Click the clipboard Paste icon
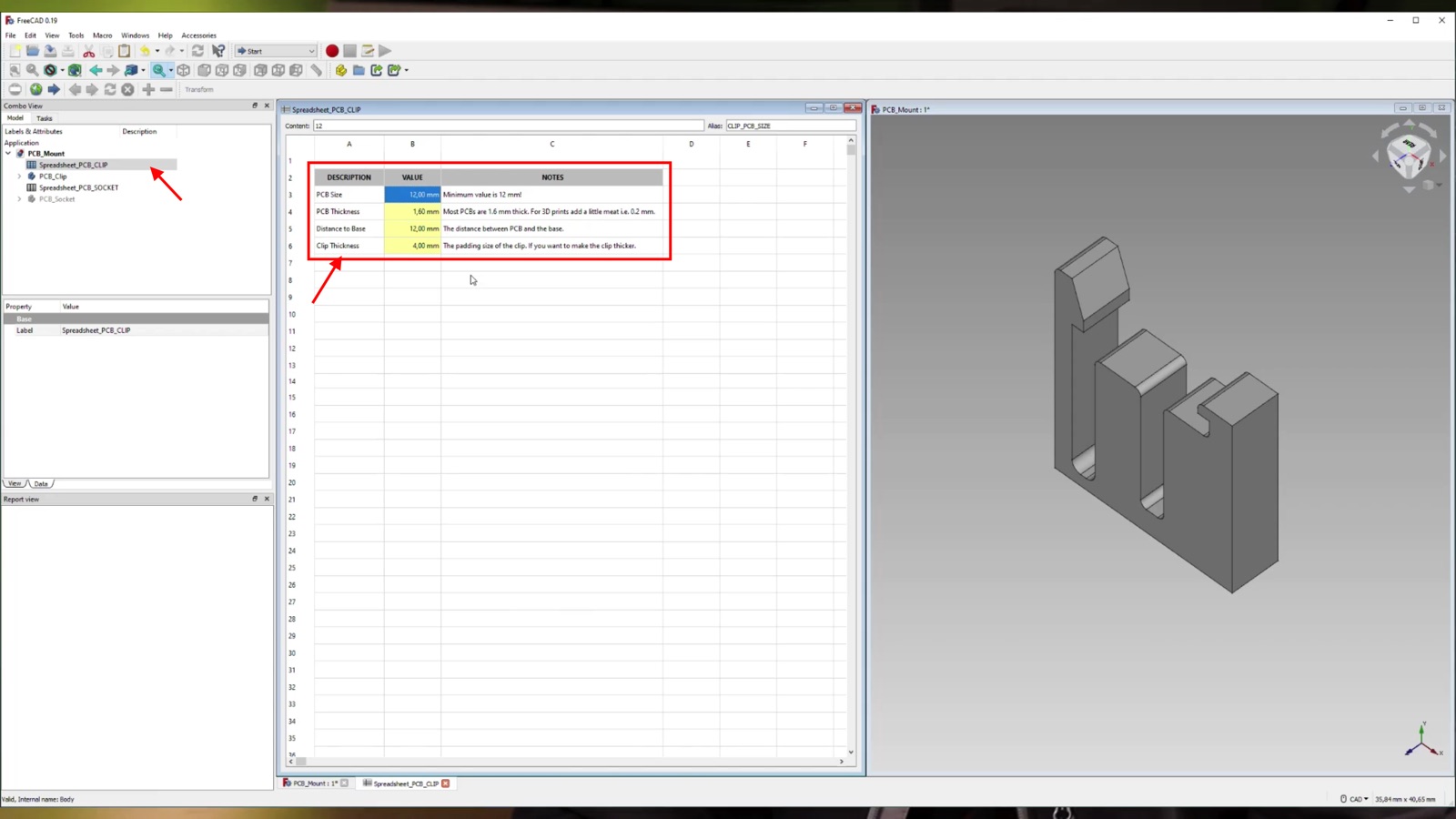 [x=125, y=51]
